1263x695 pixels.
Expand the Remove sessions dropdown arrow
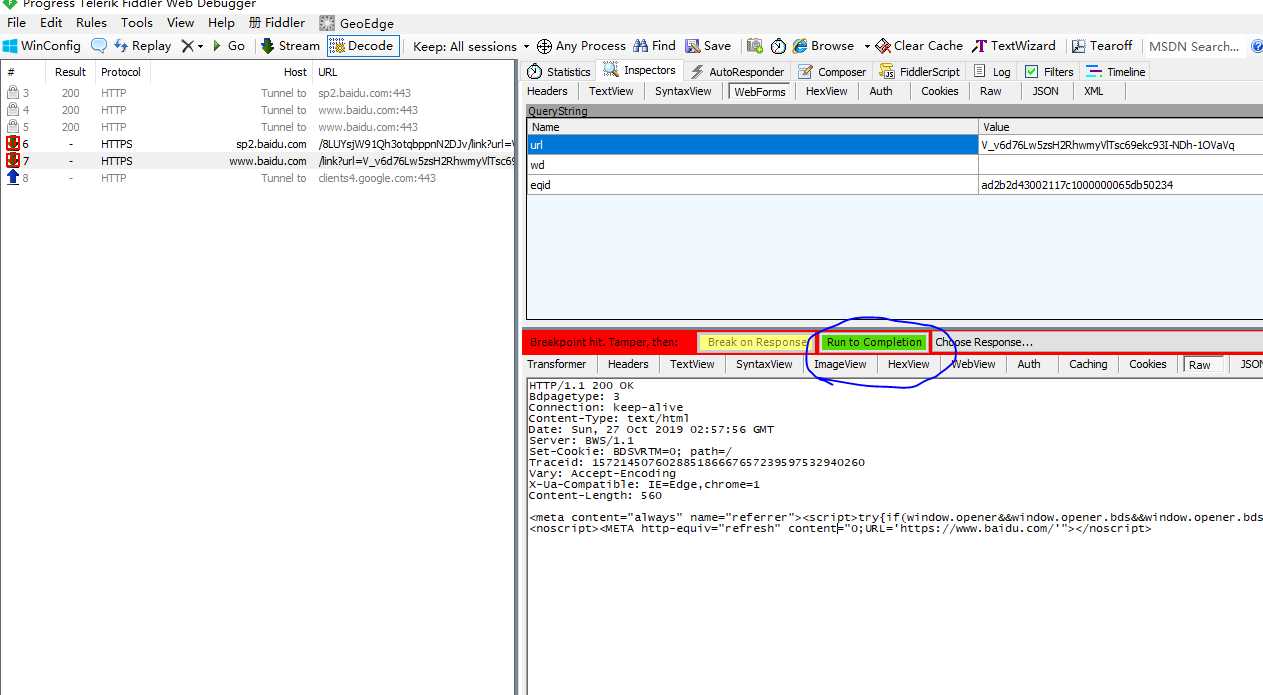coord(200,46)
